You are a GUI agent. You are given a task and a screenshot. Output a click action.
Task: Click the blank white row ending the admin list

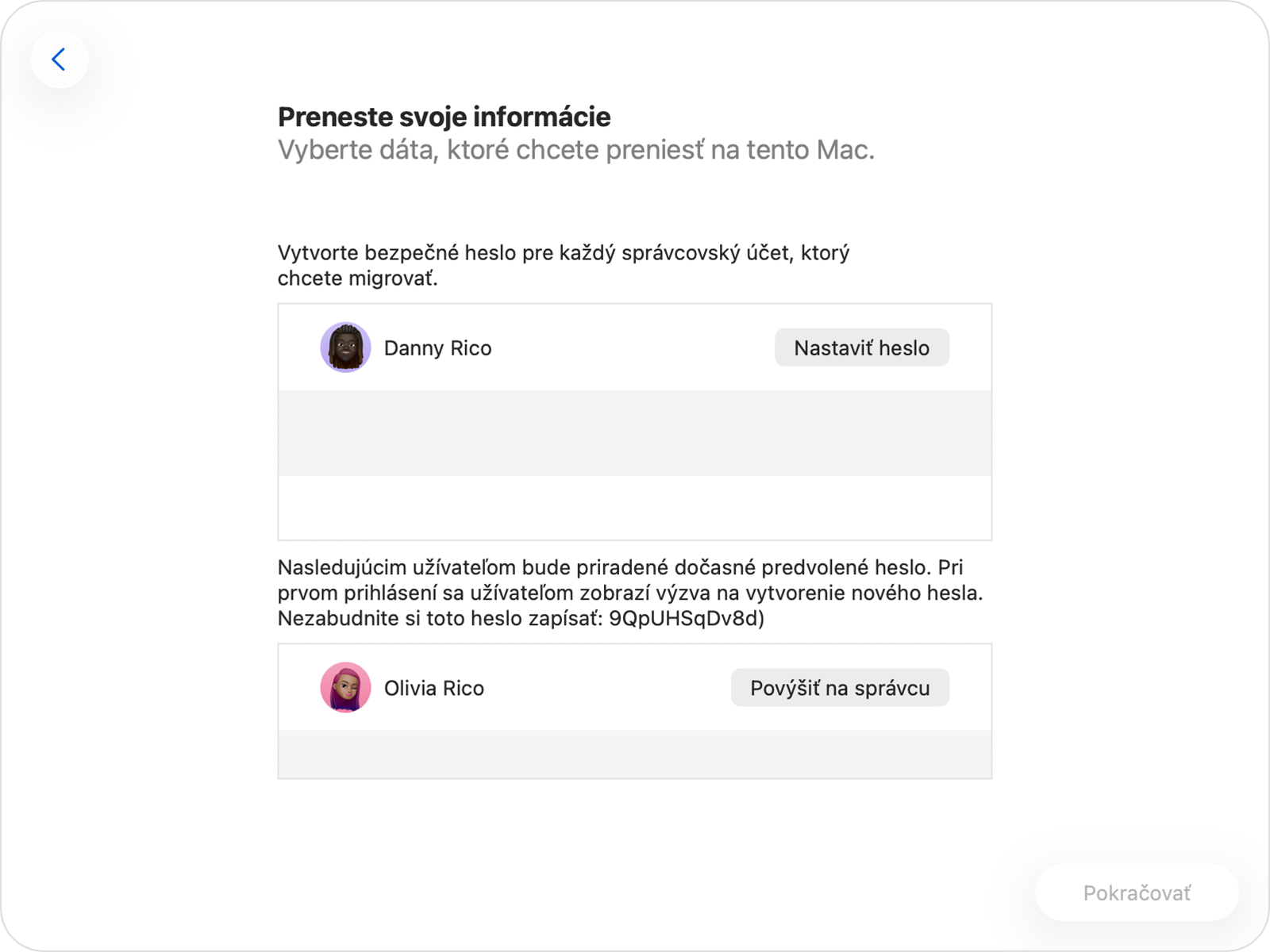tap(634, 508)
